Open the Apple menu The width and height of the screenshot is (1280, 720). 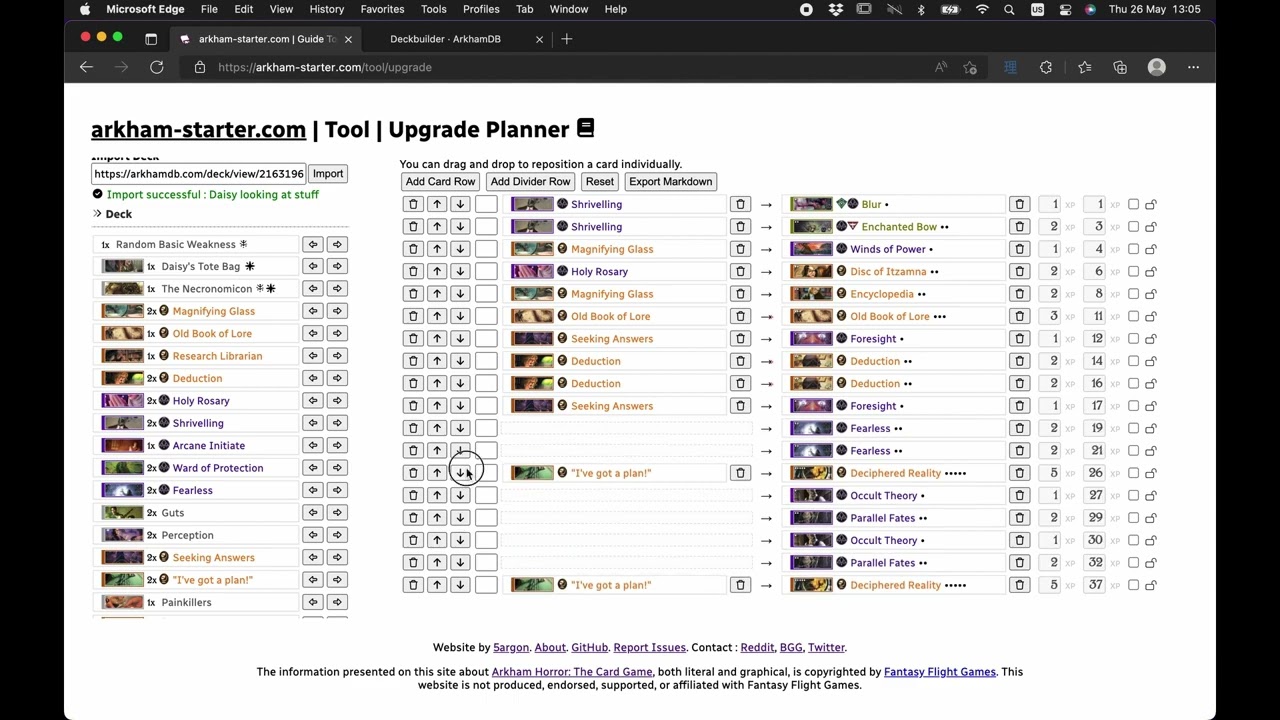(85, 9)
